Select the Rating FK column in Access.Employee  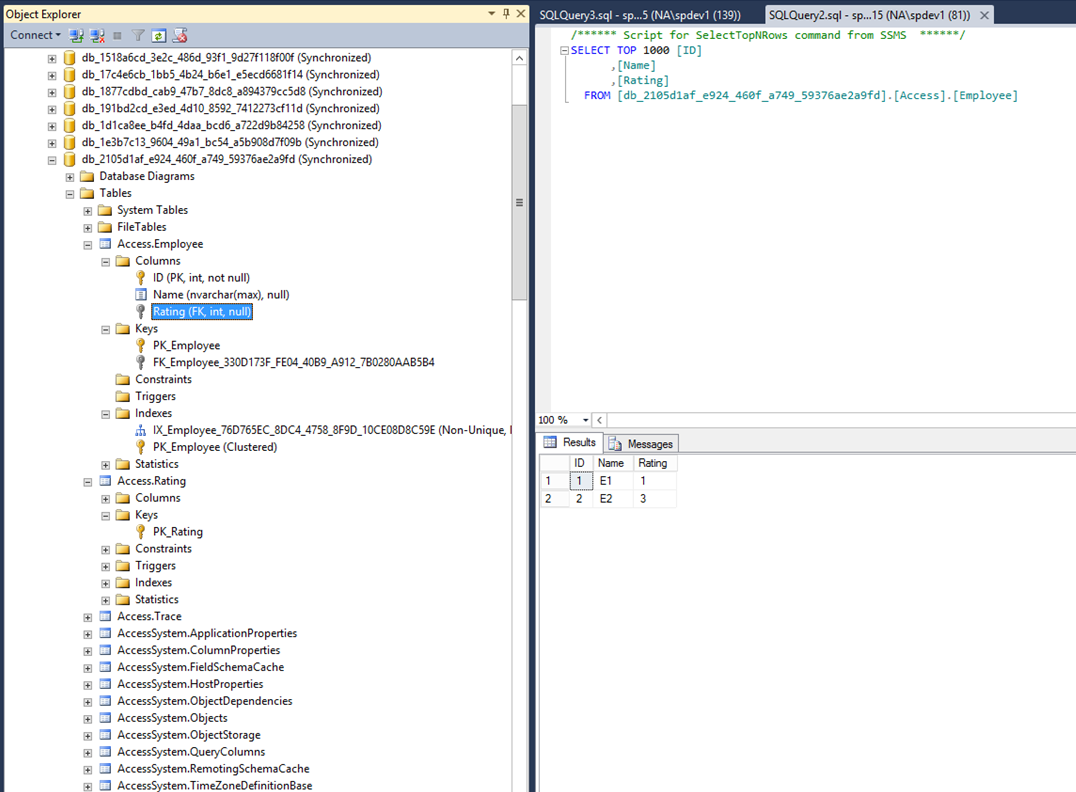tap(200, 311)
